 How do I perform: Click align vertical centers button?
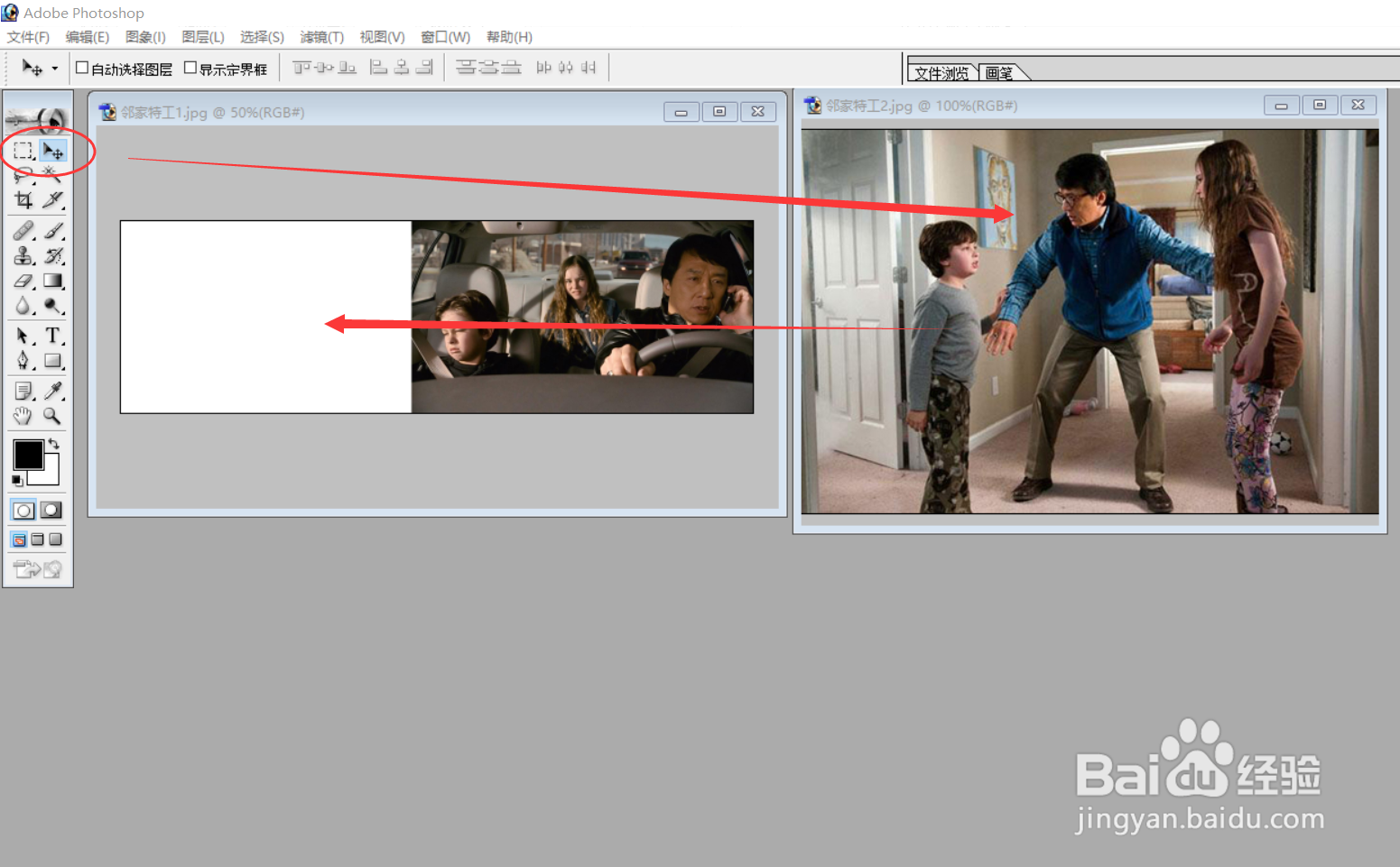324,68
